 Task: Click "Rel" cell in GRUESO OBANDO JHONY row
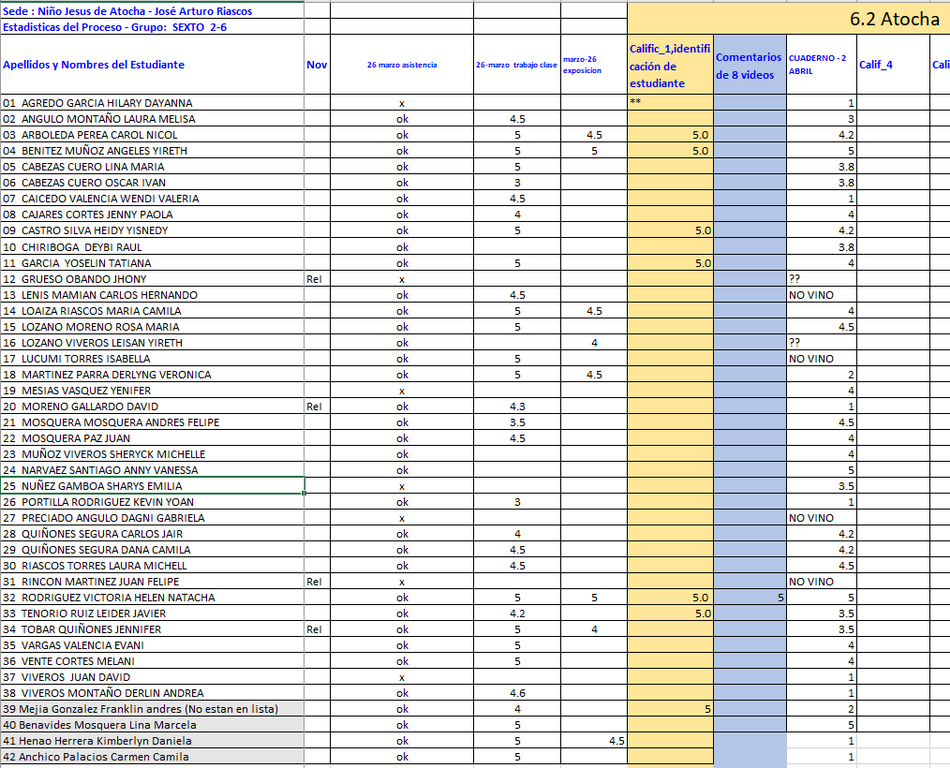coord(315,279)
